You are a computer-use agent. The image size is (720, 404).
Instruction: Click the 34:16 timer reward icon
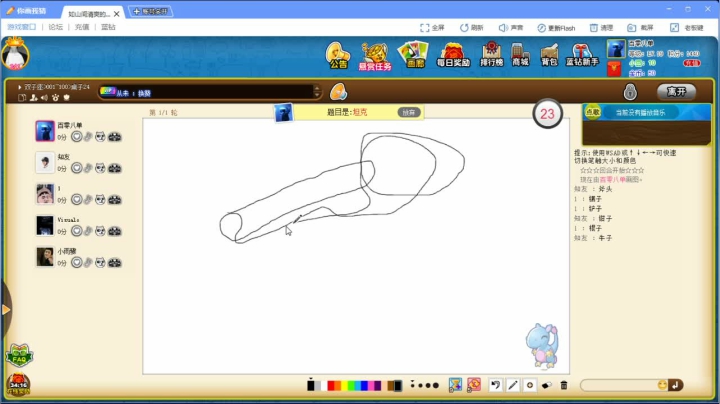[x=18, y=384]
